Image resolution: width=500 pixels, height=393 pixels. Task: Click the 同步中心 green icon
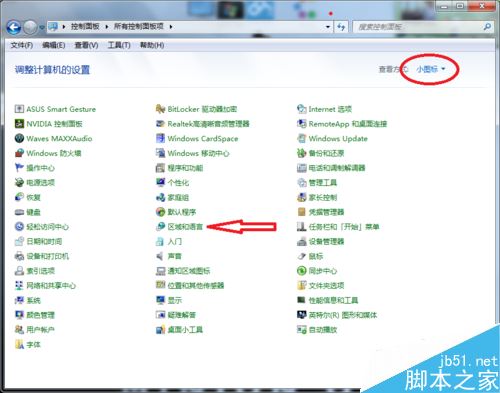(x=301, y=271)
